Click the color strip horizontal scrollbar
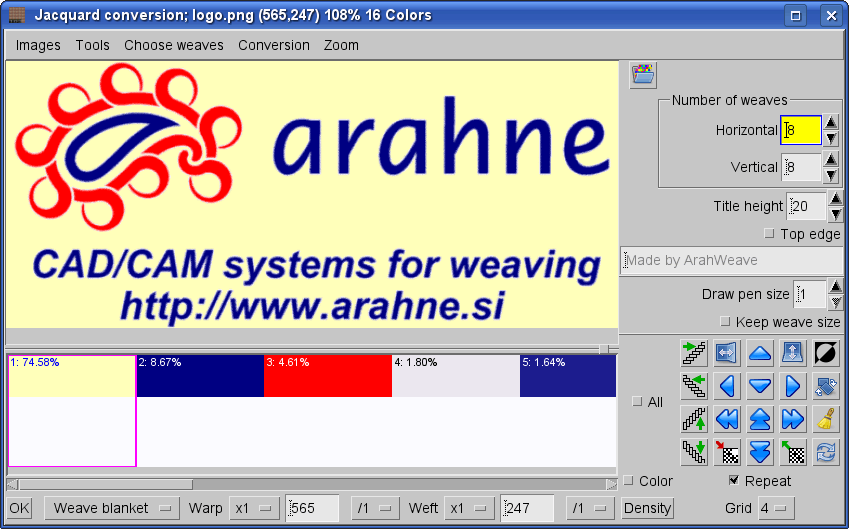Viewport: 849px width, 529px height. click(312, 484)
